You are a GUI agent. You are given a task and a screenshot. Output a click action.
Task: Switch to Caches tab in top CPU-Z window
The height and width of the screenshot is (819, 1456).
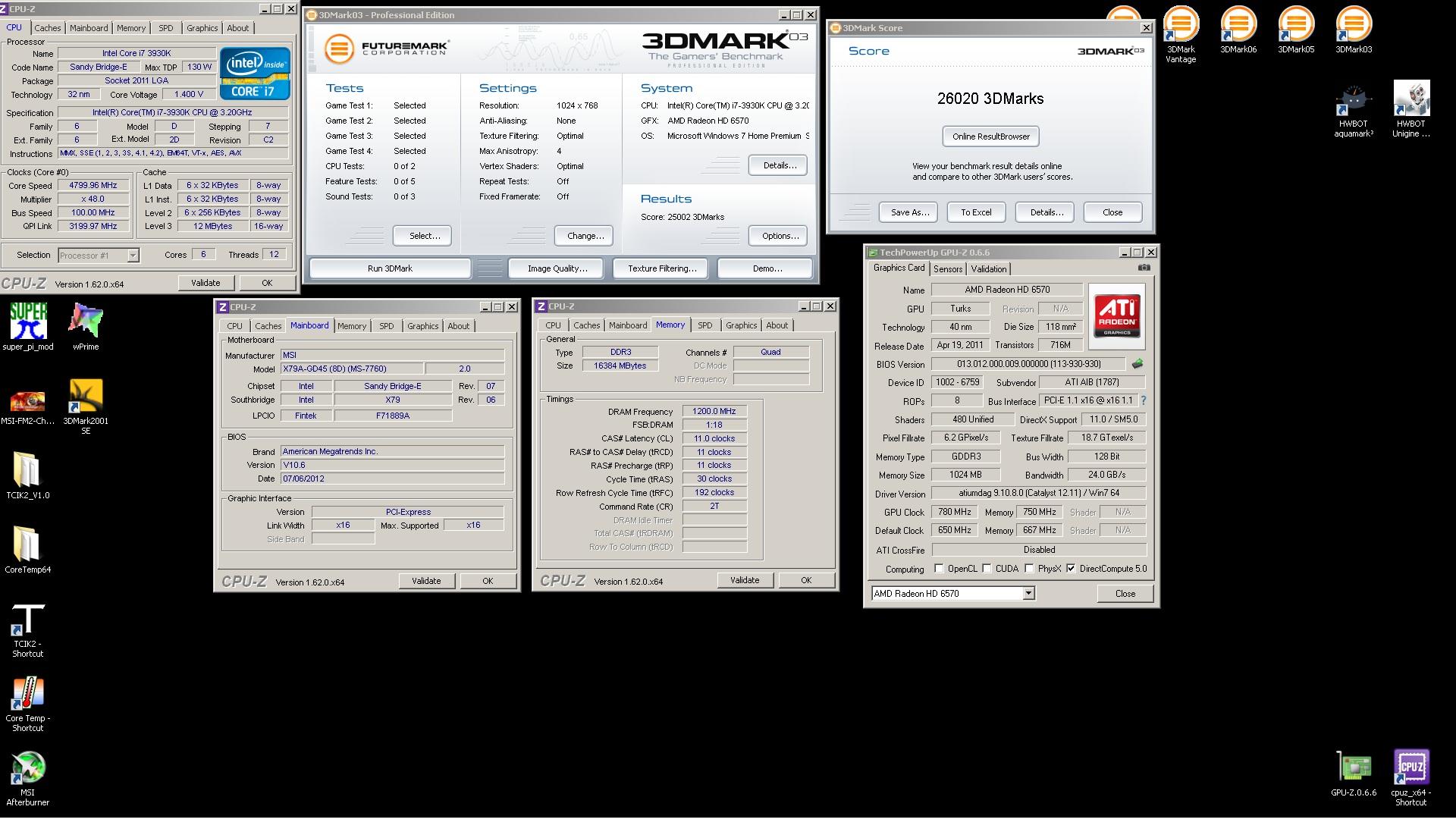click(47, 28)
